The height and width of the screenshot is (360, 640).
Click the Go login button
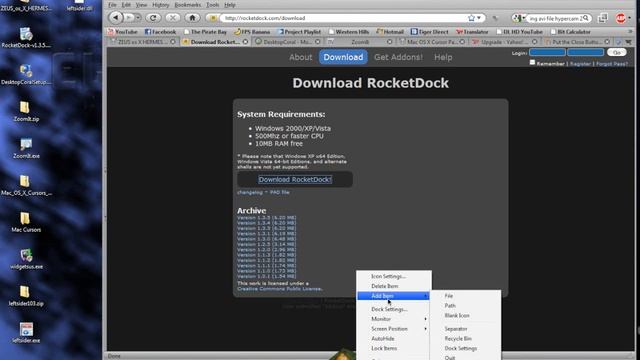tap(616, 52)
